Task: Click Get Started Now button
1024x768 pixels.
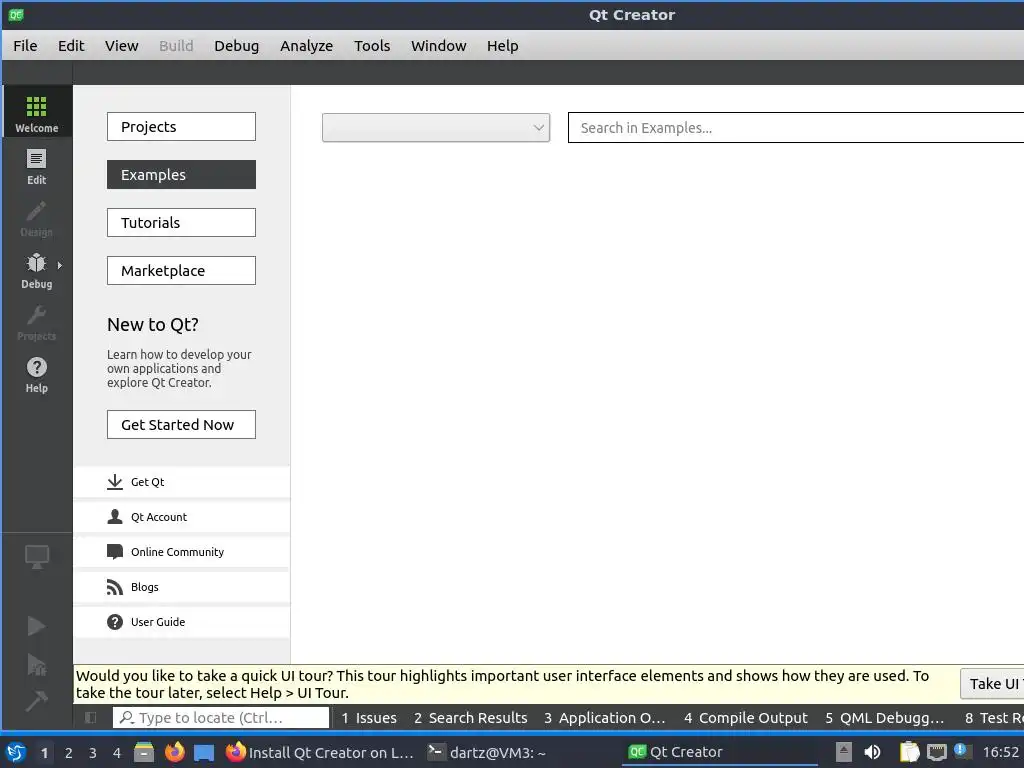Action: 181,424
